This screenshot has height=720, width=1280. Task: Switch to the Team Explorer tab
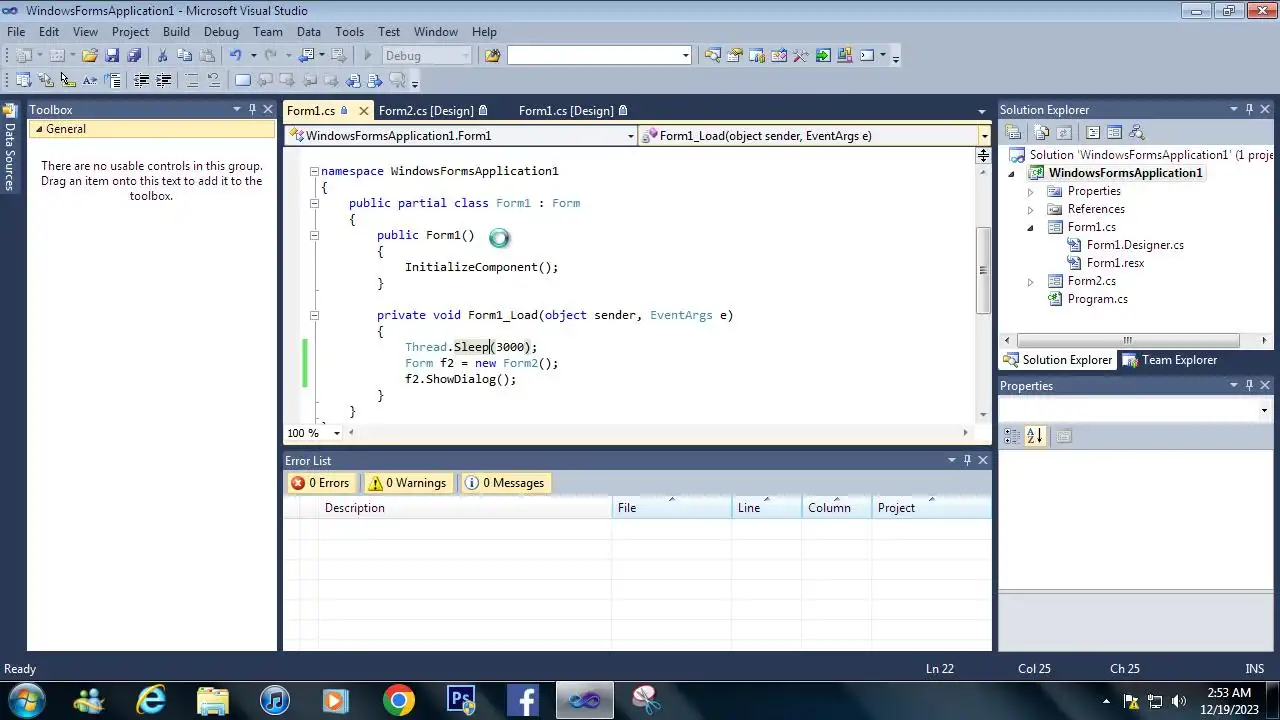pos(1169,360)
